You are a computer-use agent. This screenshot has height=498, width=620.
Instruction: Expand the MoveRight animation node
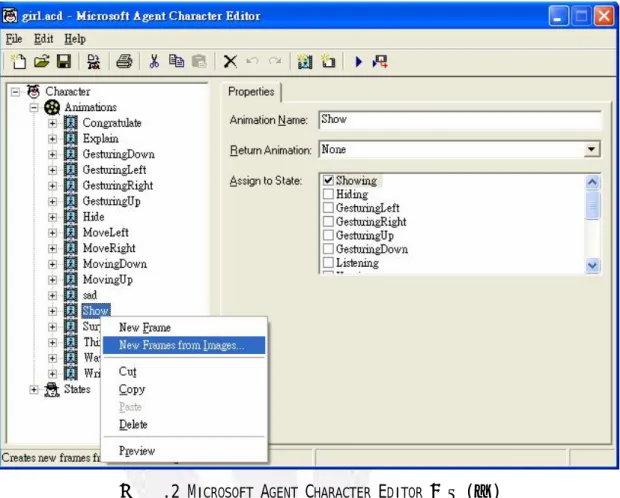coord(52,248)
